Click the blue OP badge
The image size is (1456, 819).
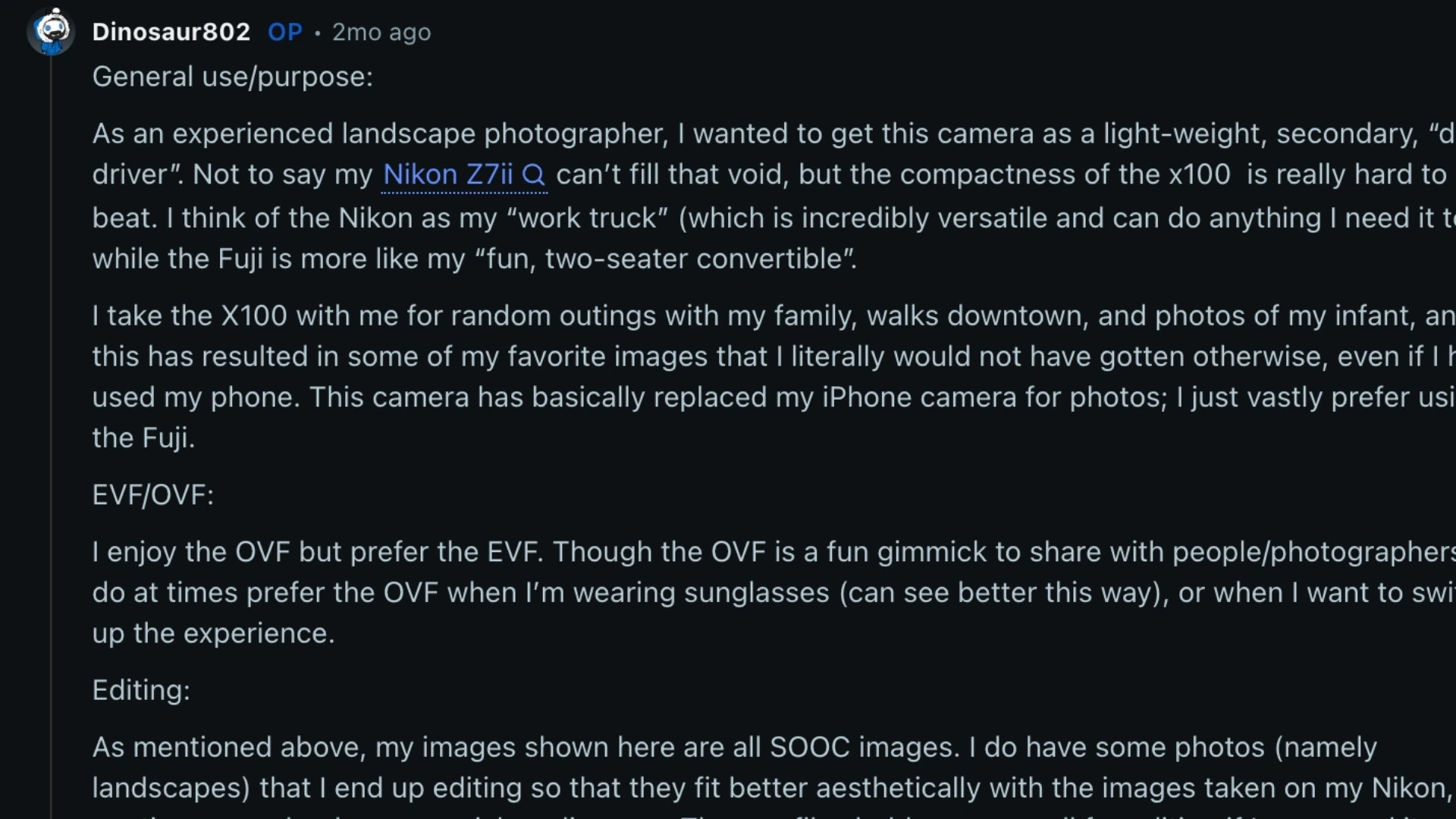pos(285,32)
